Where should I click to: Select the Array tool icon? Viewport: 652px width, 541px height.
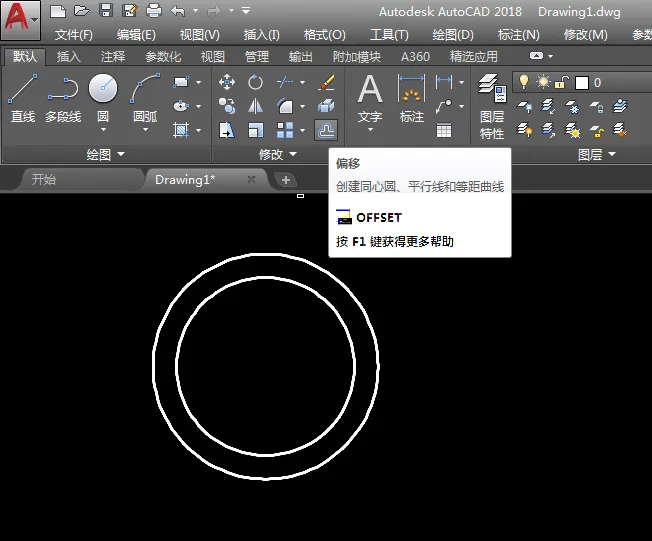tap(285, 130)
